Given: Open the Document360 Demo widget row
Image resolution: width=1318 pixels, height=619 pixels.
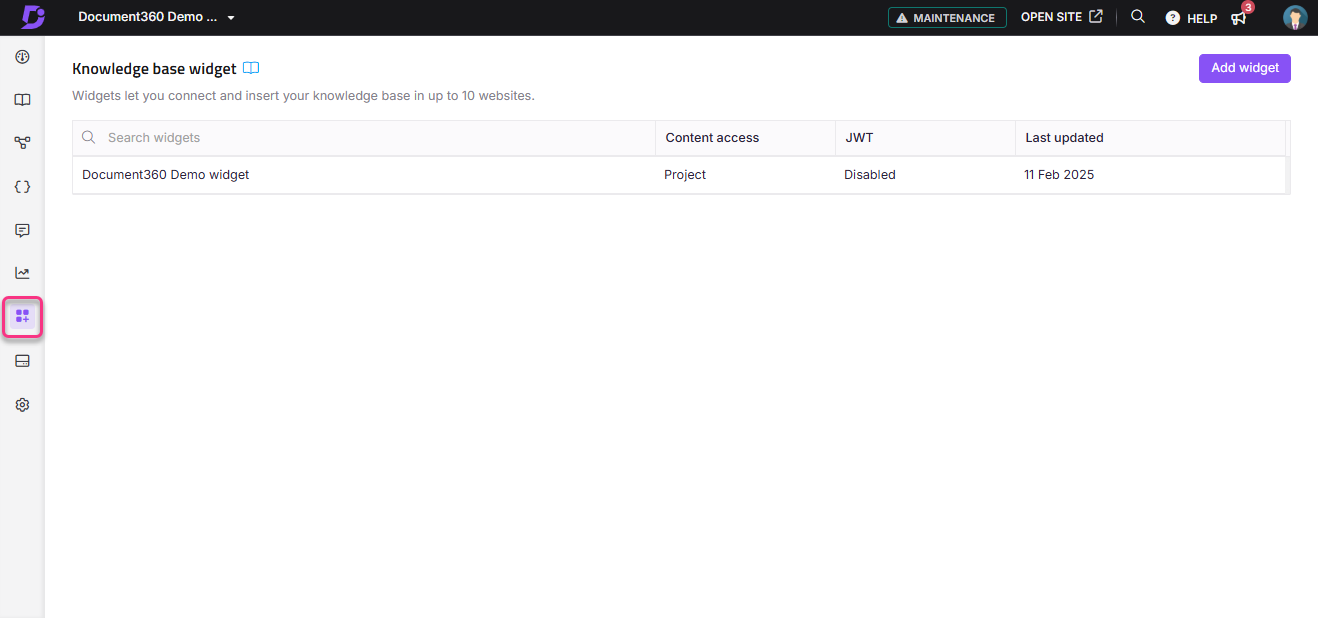Looking at the screenshot, I should click(679, 175).
